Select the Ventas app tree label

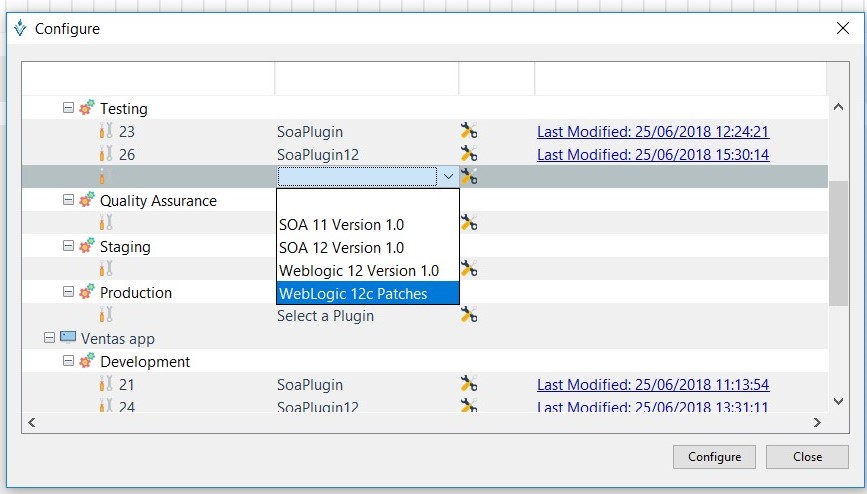coord(118,339)
